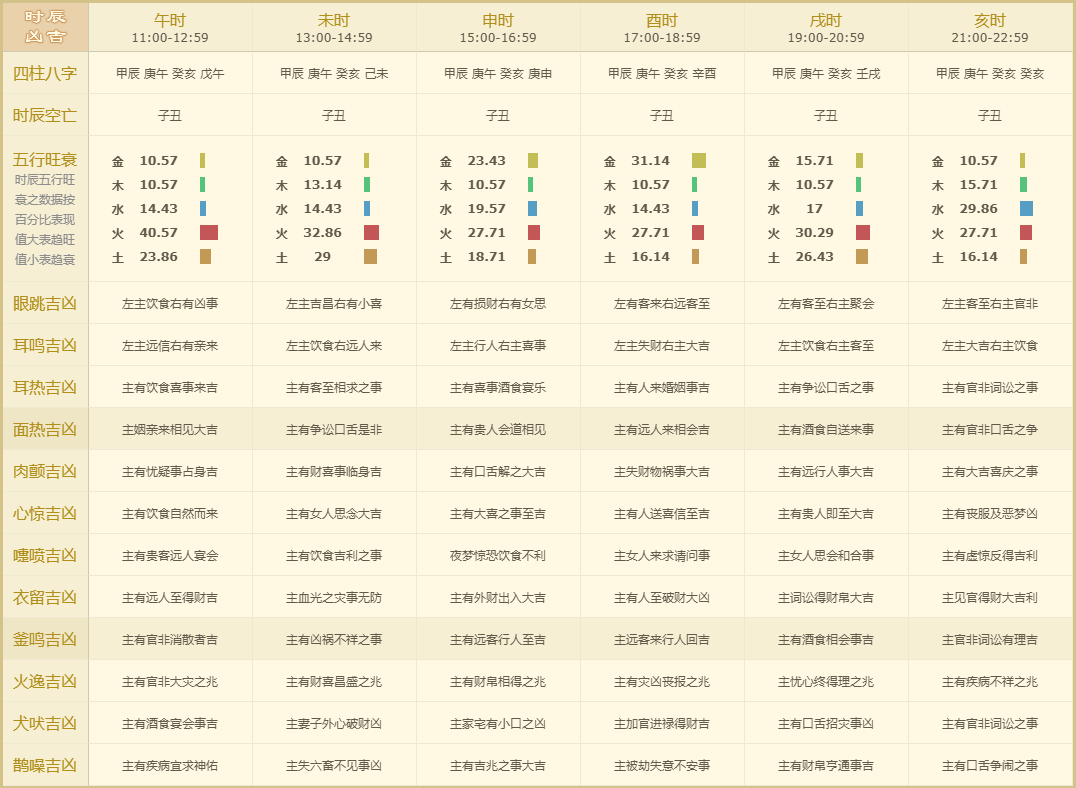Click the 衣留吉凶 row label
The image size is (1076, 788).
[45, 597]
